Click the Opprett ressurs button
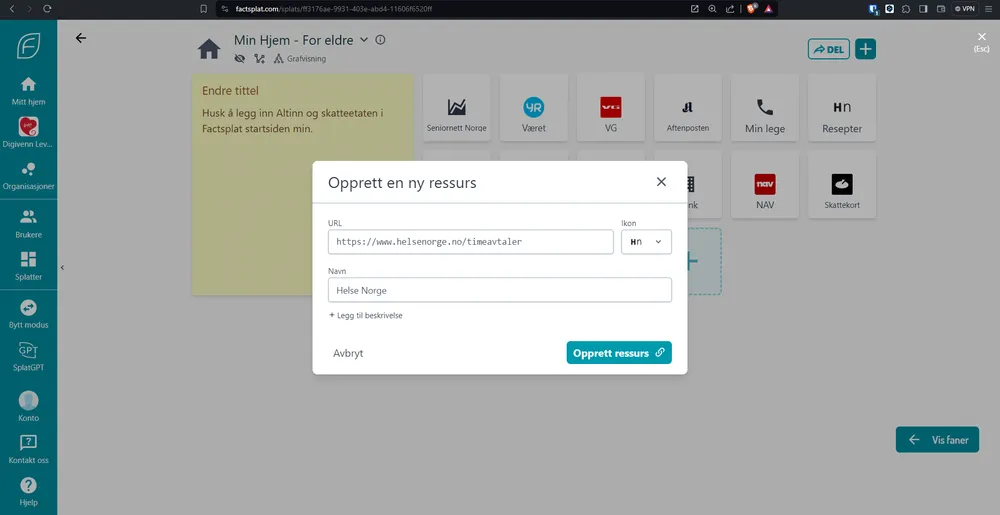1000x515 pixels. tap(618, 353)
